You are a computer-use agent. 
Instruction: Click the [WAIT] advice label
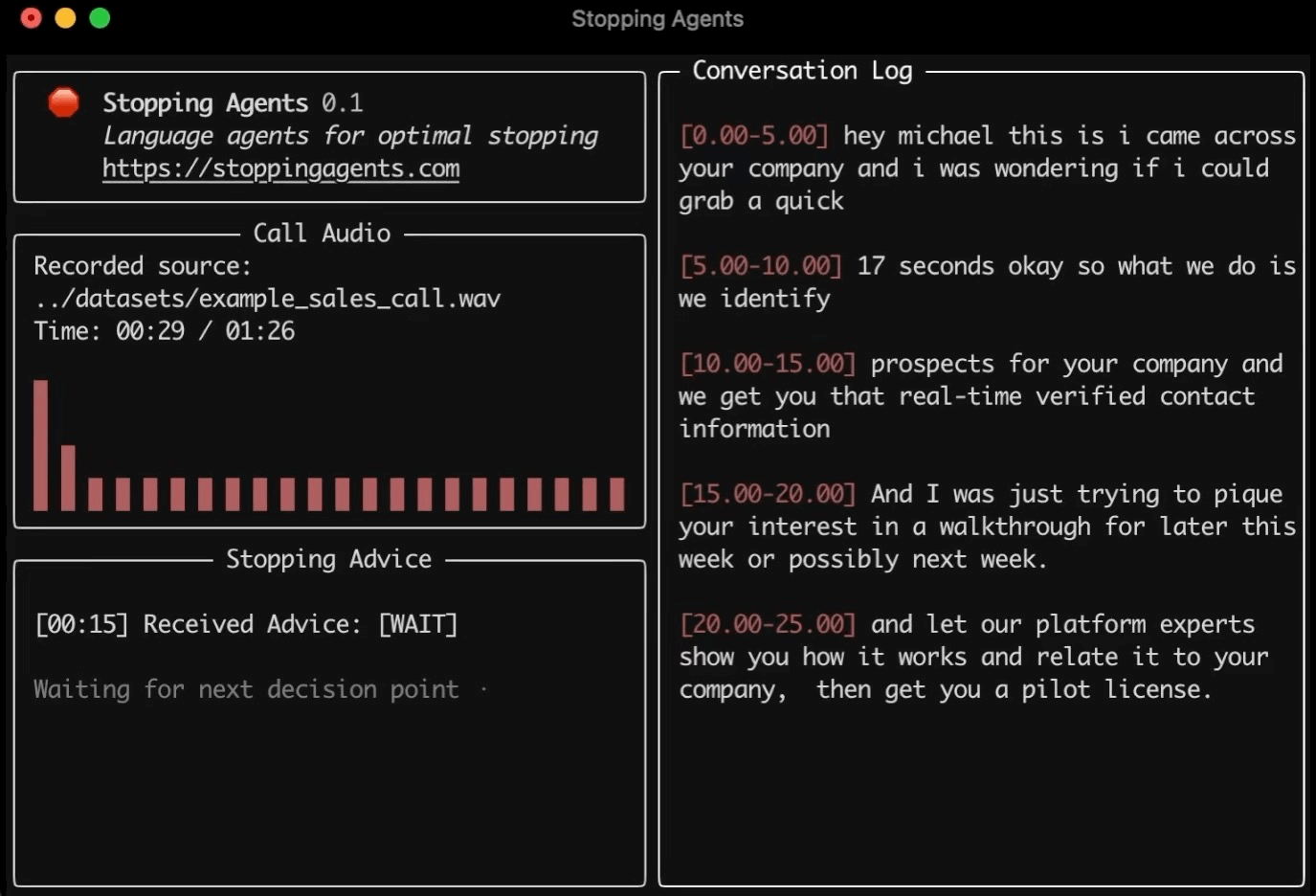click(x=418, y=624)
